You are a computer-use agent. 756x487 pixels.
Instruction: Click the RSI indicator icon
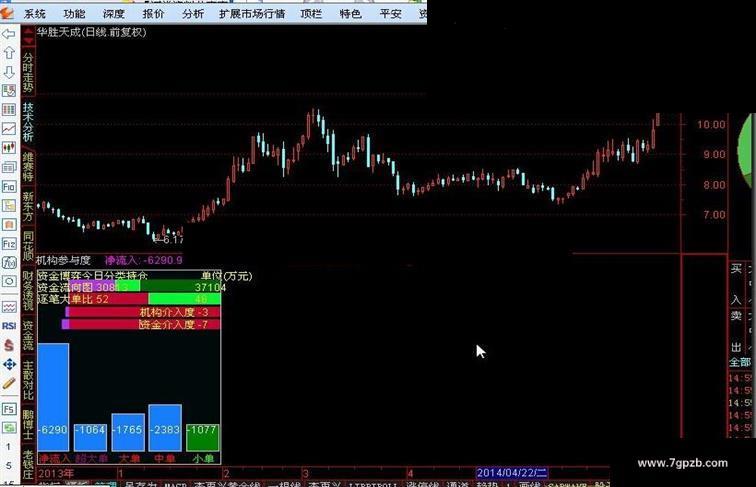(x=9, y=326)
